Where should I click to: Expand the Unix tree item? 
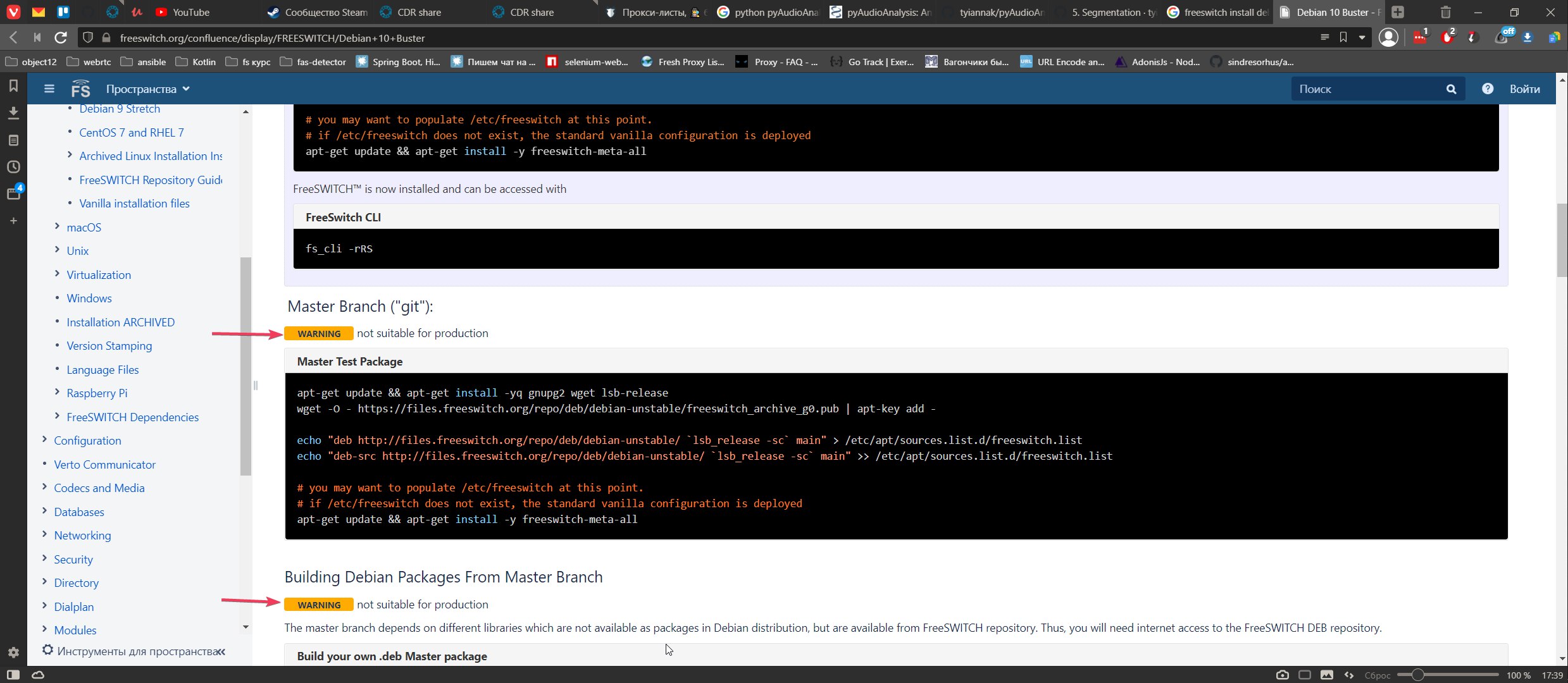[57, 250]
